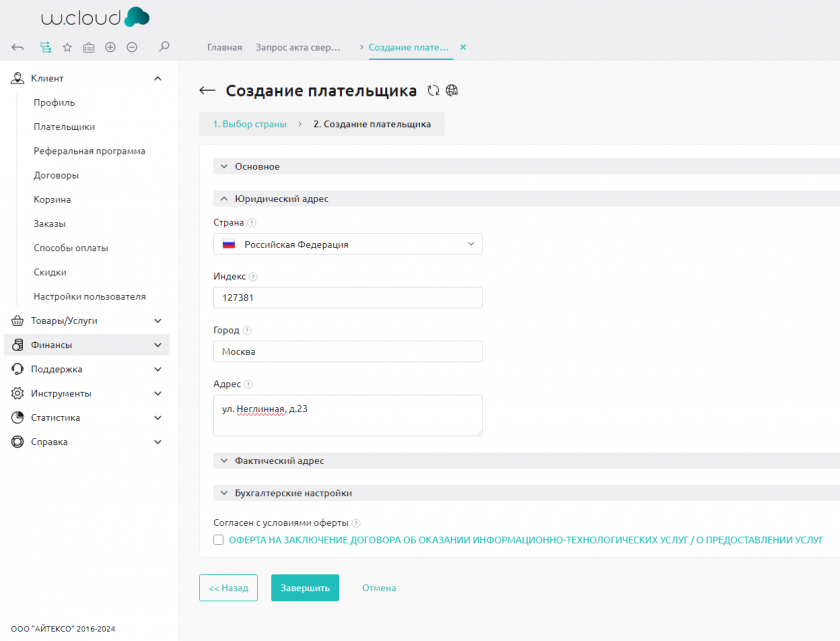The width and height of the screenshot is (840, 641).
Task: Click the favorites star icon
Action: (67, 47)
